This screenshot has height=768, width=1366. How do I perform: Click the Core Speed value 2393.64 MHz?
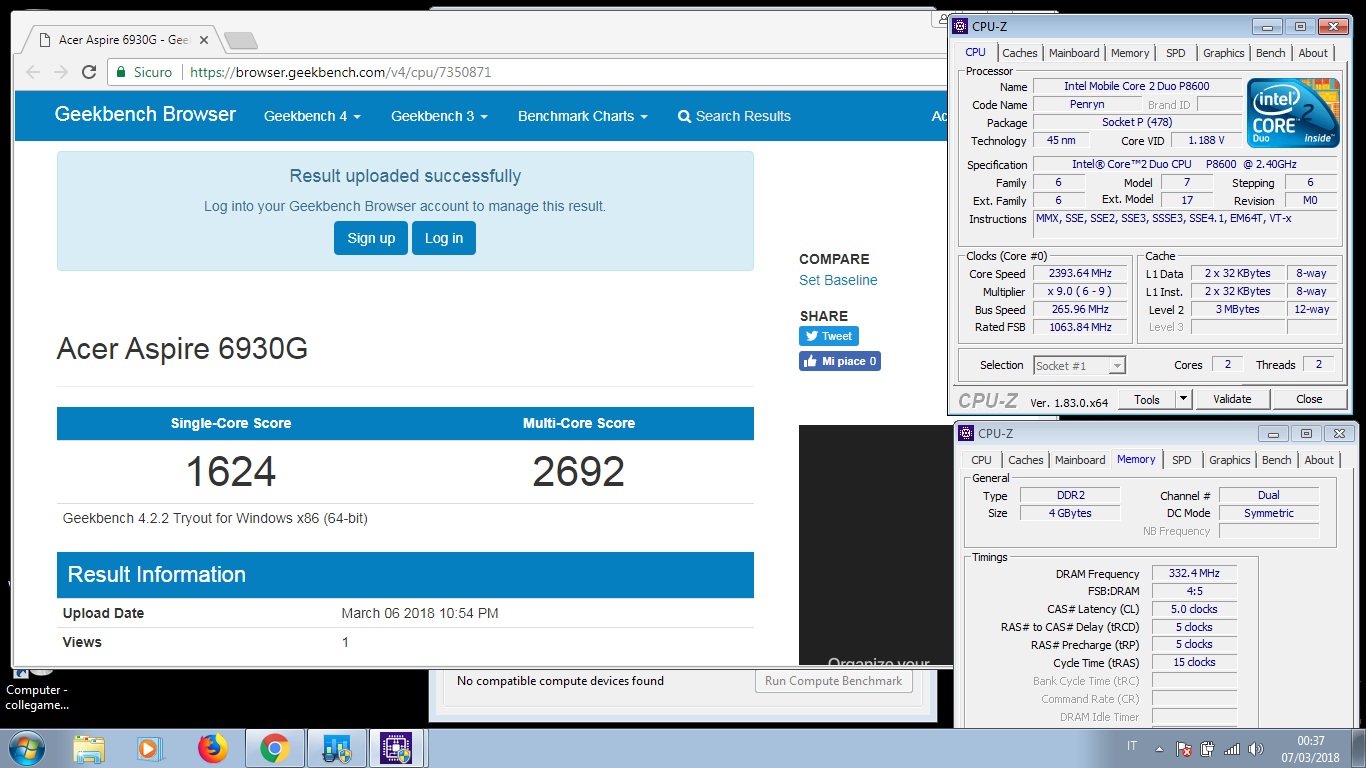pyautogui.click(x=1079, y=274)
